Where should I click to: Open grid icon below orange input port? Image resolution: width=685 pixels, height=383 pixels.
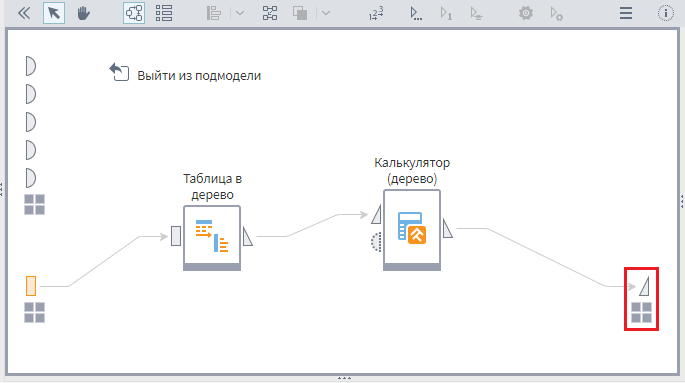click(35, 313)
